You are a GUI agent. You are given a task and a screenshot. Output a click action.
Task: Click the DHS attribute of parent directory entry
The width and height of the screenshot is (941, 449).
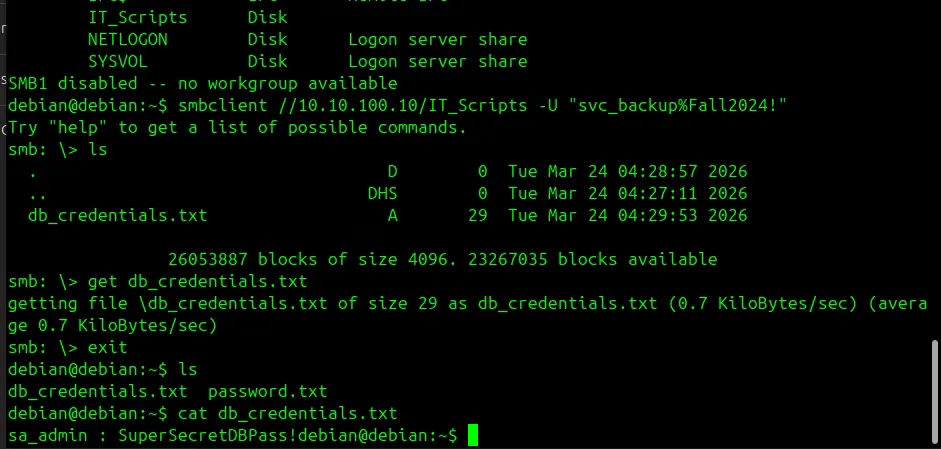(382, 193)
